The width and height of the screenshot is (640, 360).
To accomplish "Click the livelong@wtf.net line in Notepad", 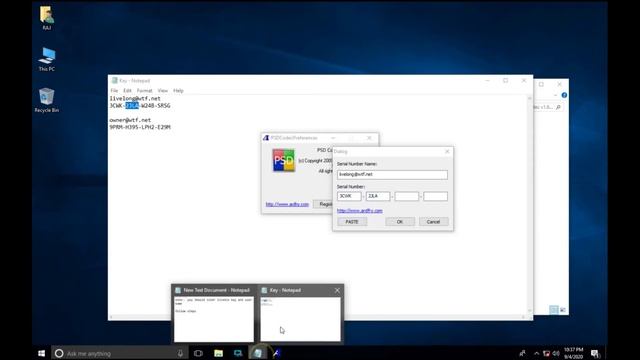I will (135, 98).
